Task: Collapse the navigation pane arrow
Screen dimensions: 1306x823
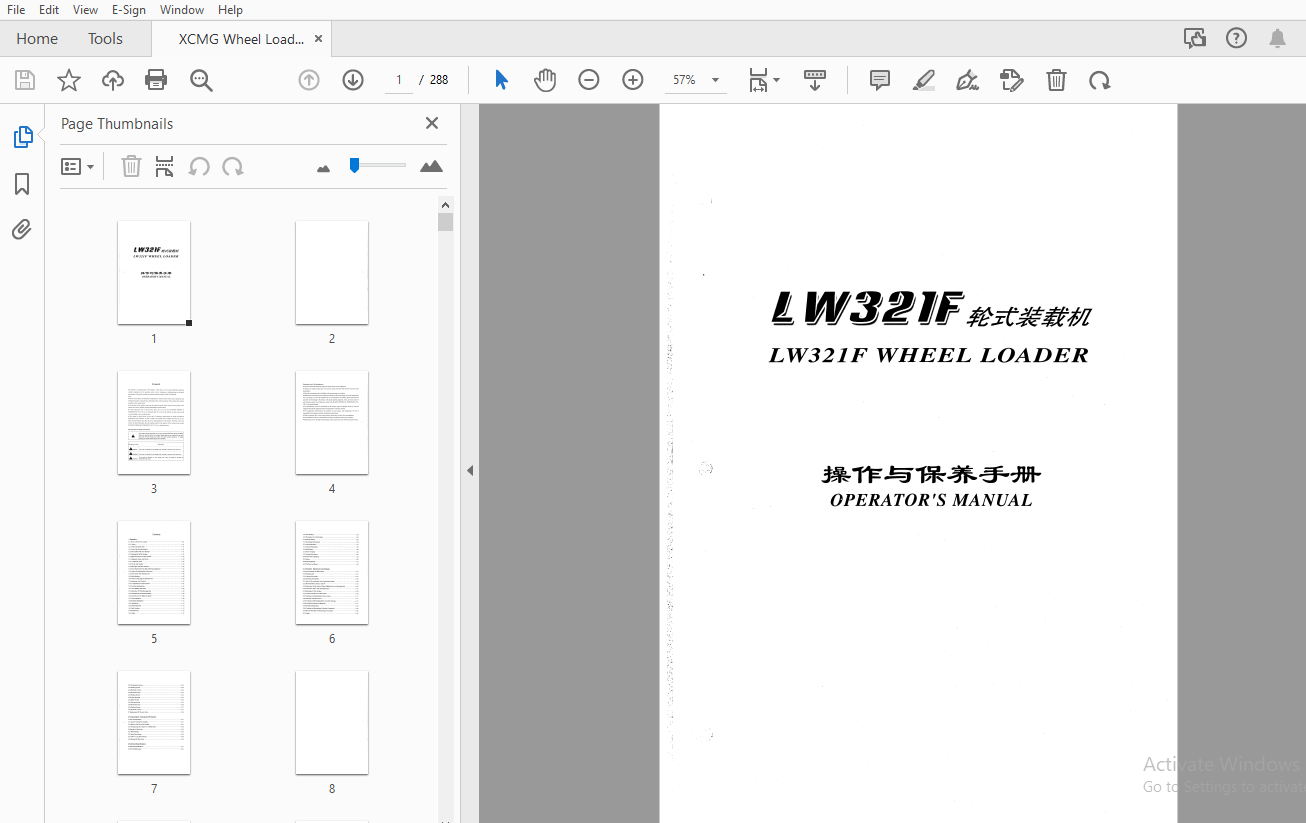Action: (470, 470)
